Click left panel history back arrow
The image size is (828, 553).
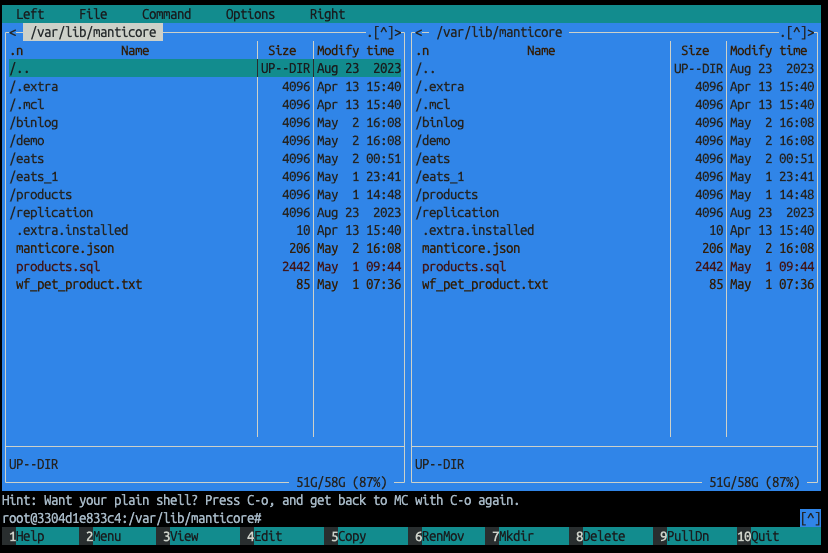(x=12, y=32)
